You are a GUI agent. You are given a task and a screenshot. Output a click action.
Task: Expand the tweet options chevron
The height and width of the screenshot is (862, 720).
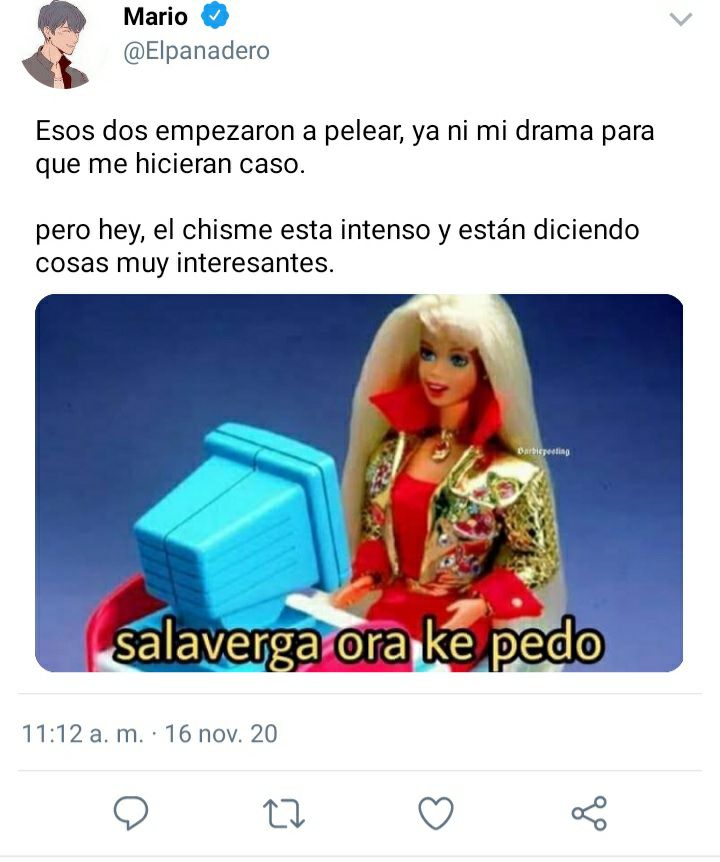pyautogui.click(x=681, y=20)
